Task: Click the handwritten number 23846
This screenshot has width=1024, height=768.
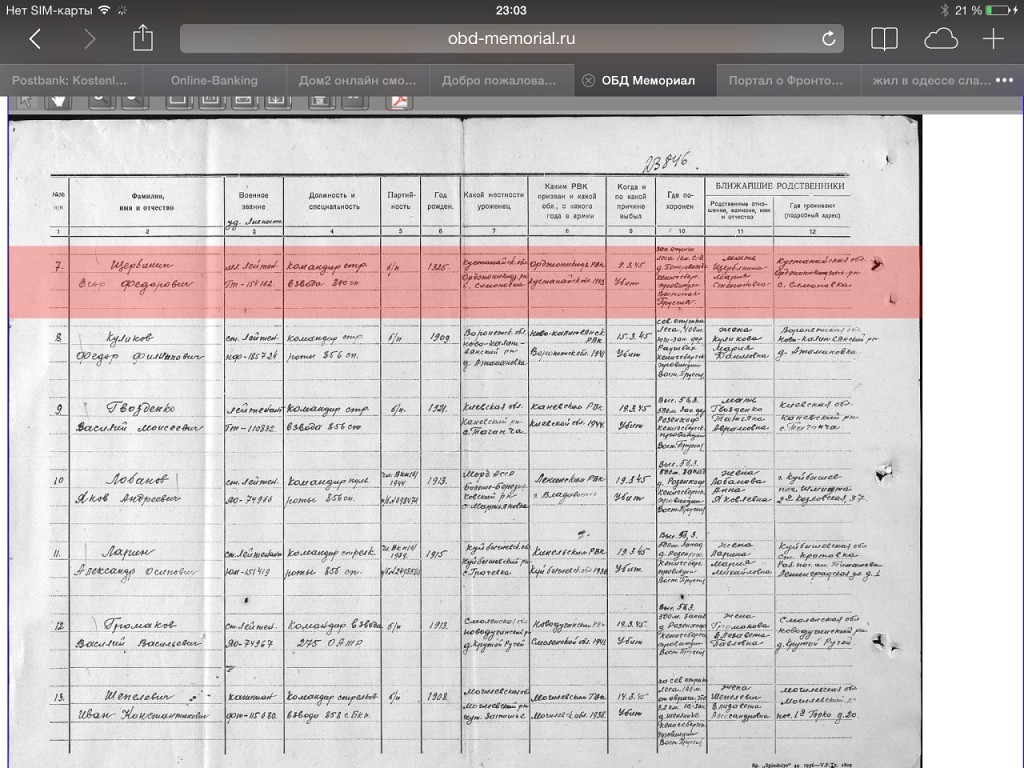Action: pyautogui.click(x=665, y=161)
